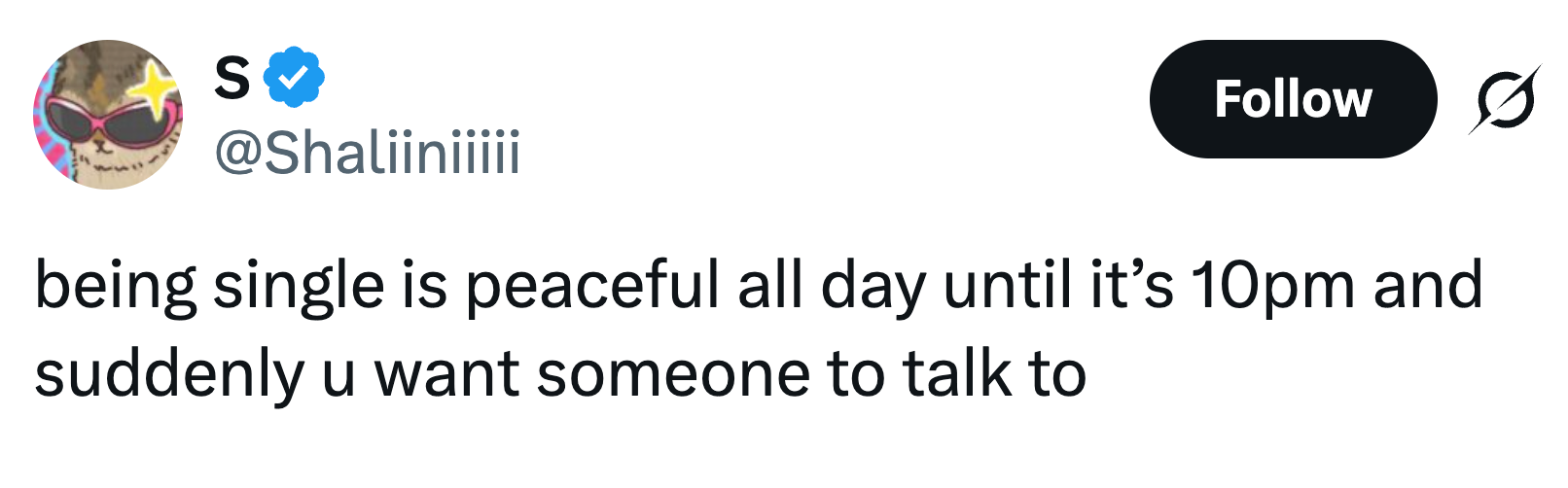Tap the Grok icon beside Follow
Screen dimensions: 1568x488
[x=1505, y=99]
